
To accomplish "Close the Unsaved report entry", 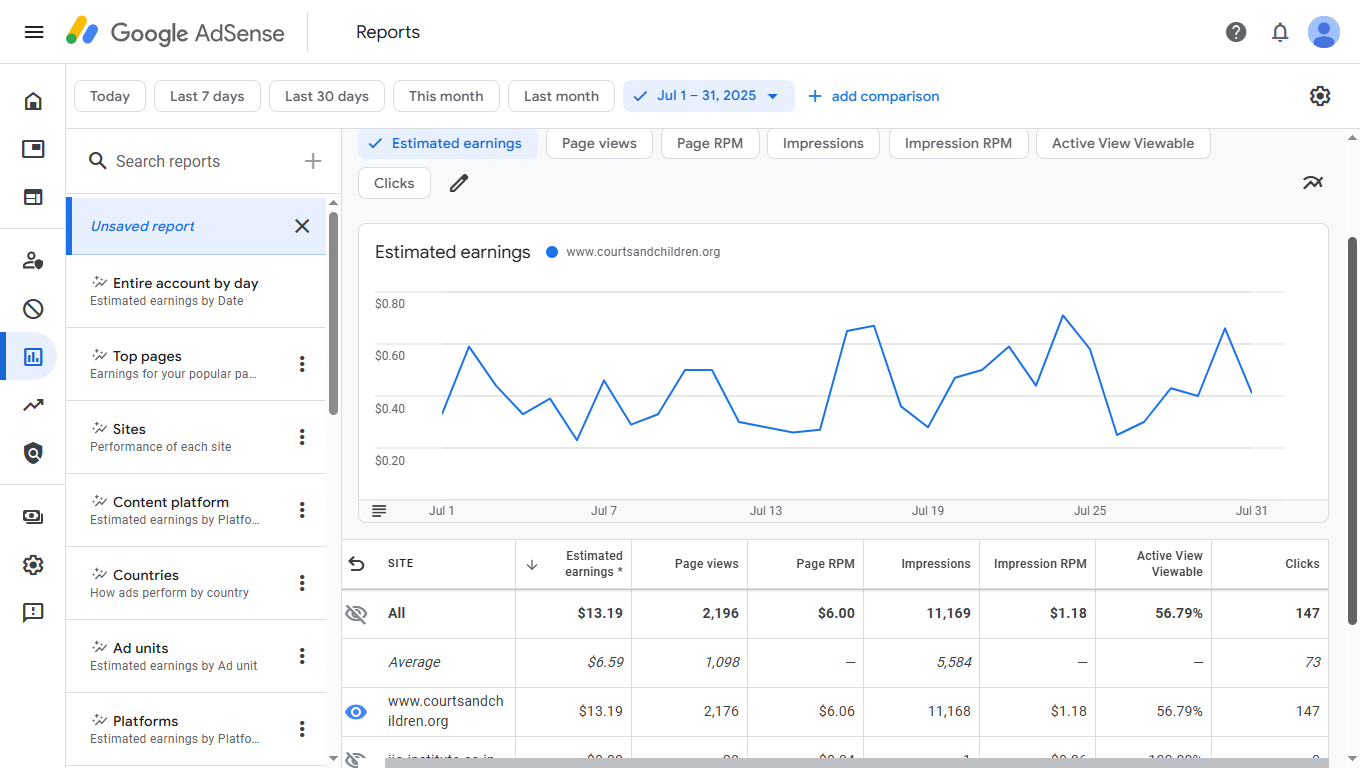I will (x=302, y=226).
